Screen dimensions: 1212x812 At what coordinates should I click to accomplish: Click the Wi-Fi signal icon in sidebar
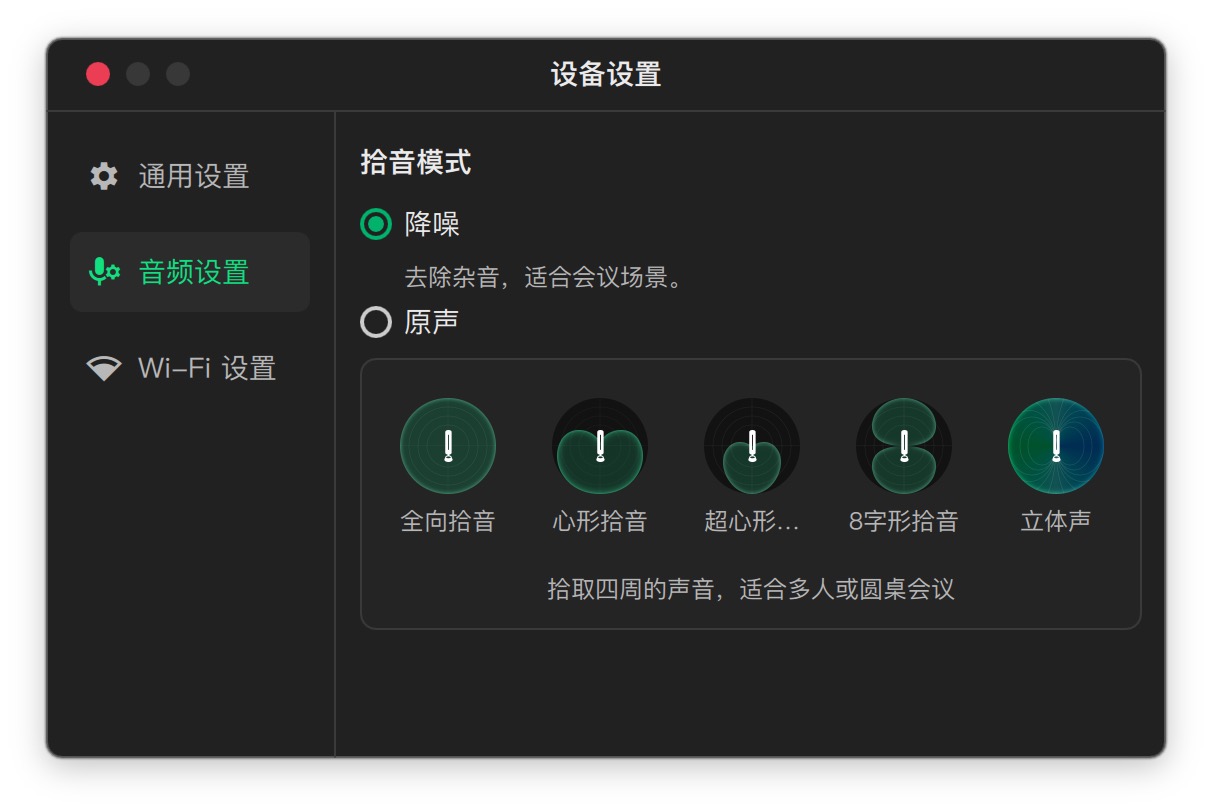[x=104, y=368]
